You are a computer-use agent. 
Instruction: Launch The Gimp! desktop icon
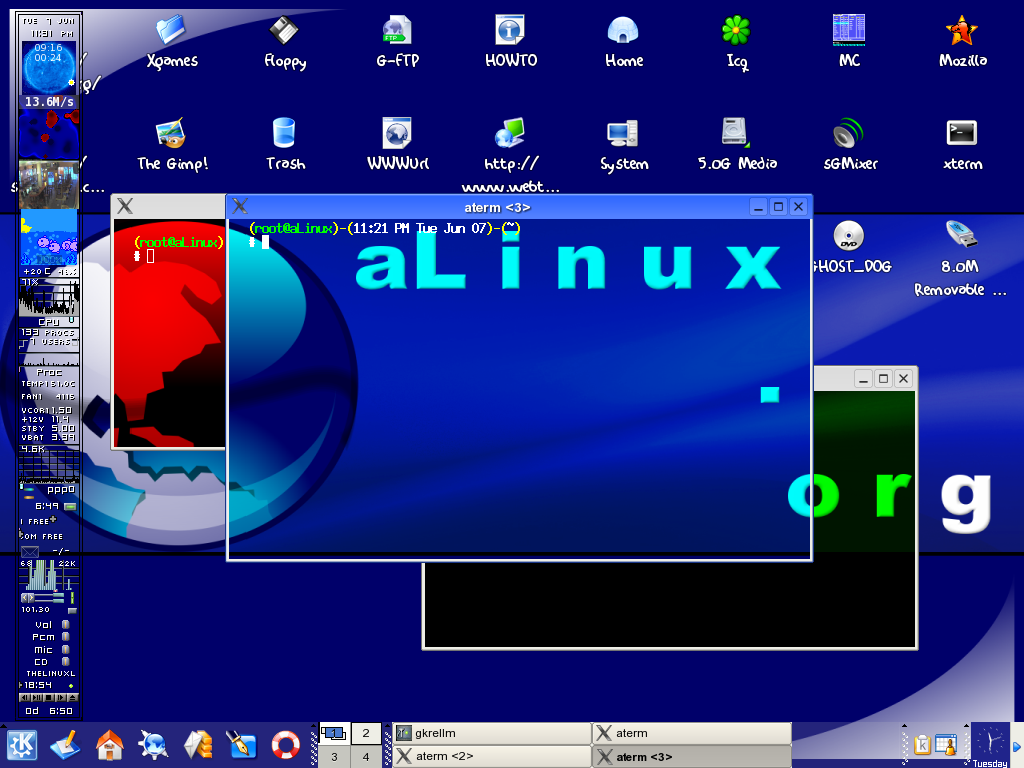point(171,133)
